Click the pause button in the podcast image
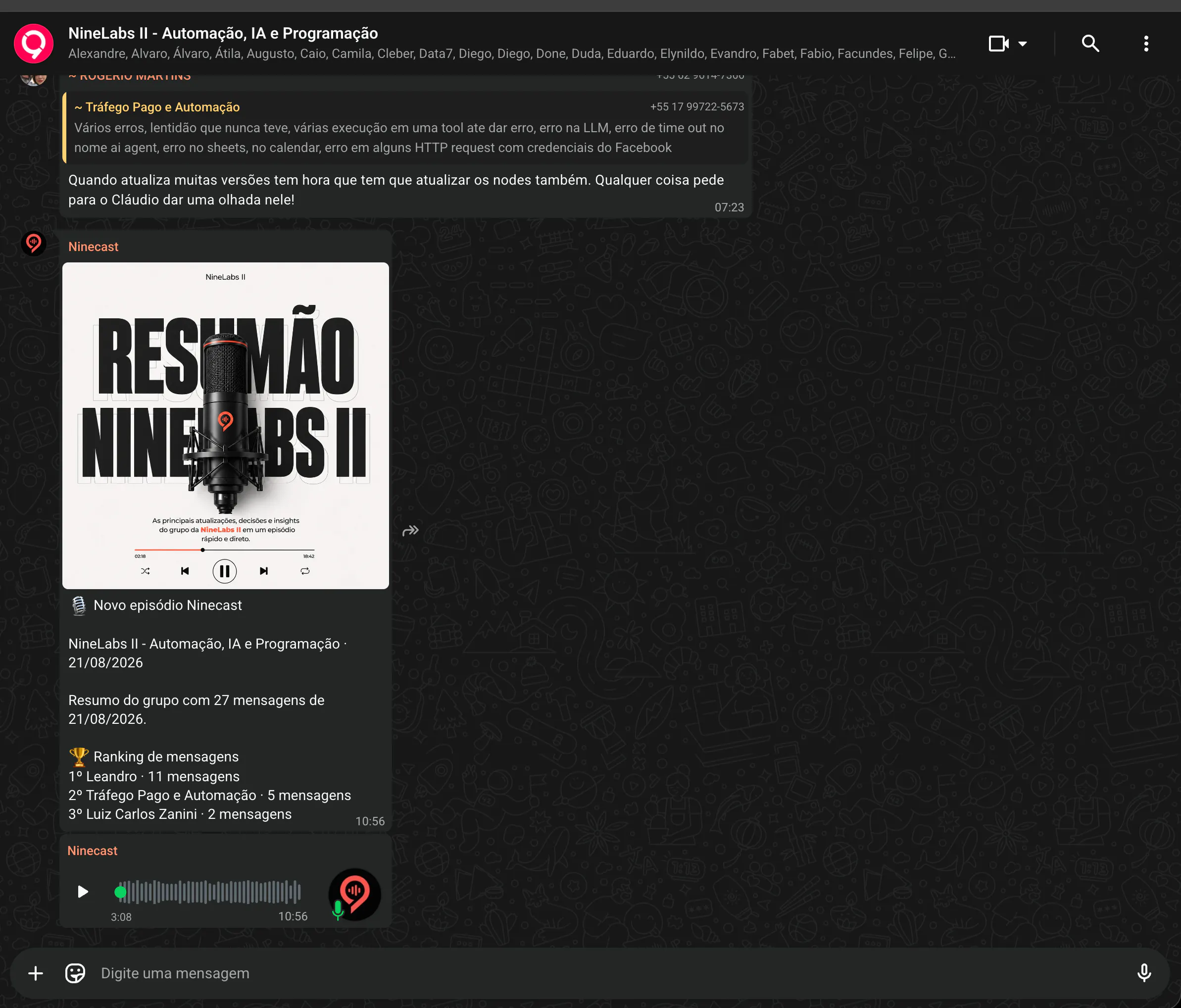The image size is (1181, 1008). tap(225, 571)
